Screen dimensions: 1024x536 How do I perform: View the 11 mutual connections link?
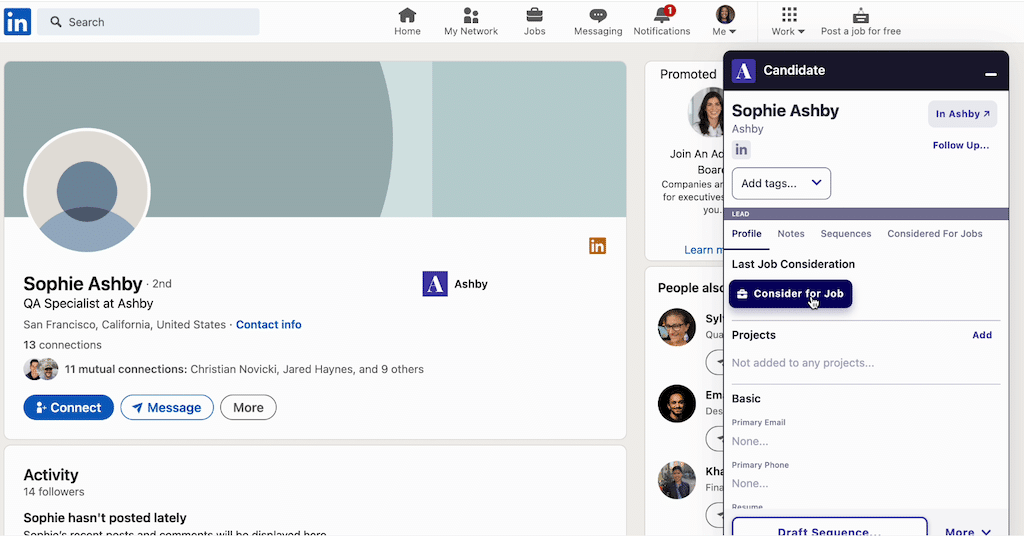(x=244, y=369)
